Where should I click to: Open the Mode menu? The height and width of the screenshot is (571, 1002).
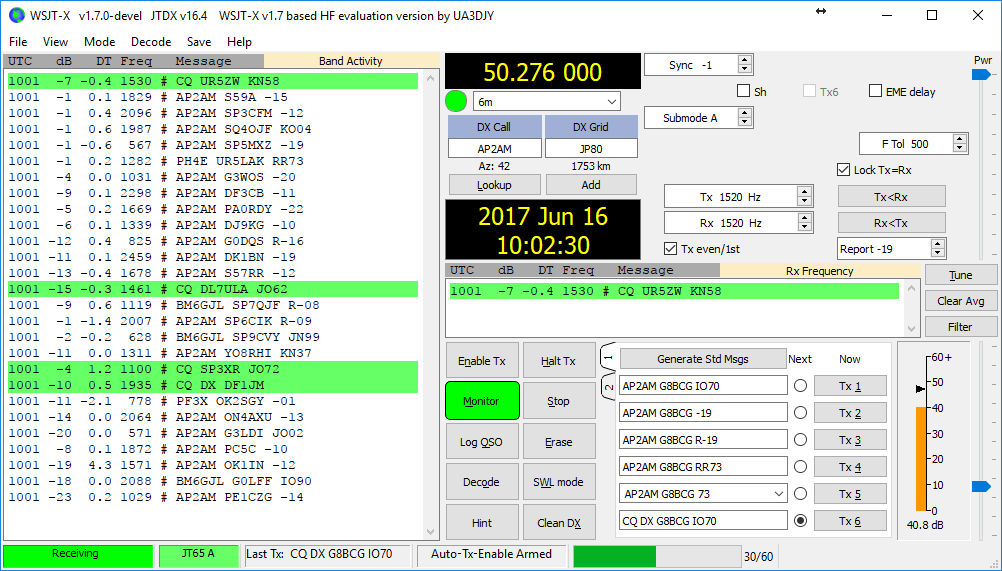100,42
